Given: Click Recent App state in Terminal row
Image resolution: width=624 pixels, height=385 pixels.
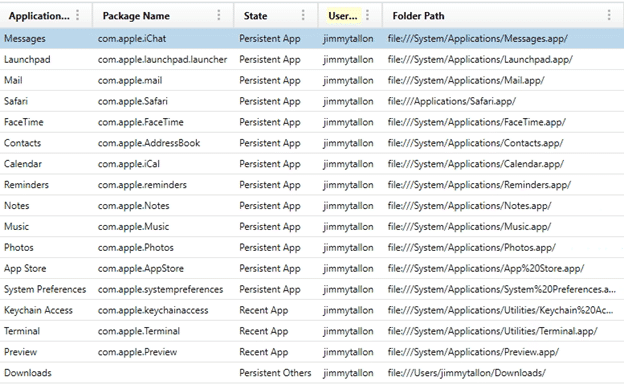Looking at the screenshot, I should click(263, 331).
